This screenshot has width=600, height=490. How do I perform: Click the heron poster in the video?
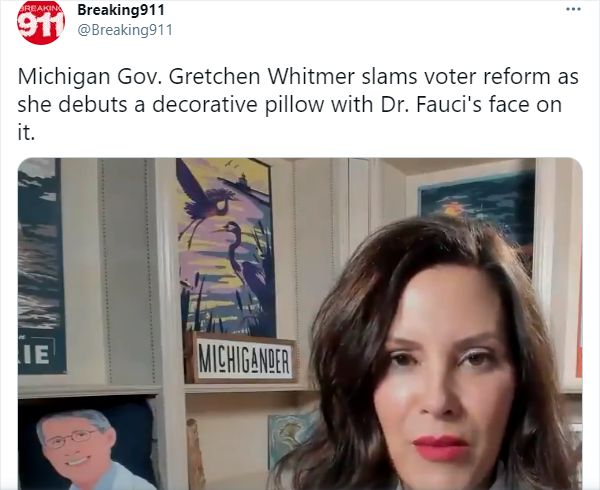tap(226, 247)
